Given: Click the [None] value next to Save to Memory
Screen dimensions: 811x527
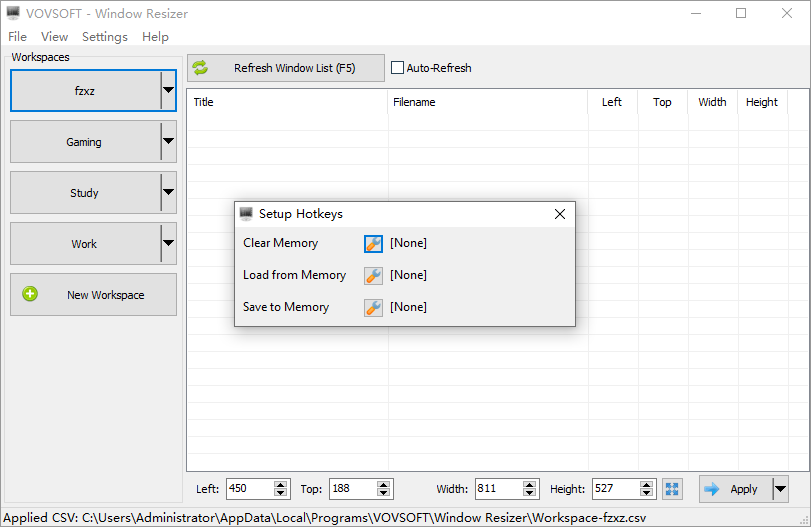Looking at the screenshot, I should [x=409, y=307].
